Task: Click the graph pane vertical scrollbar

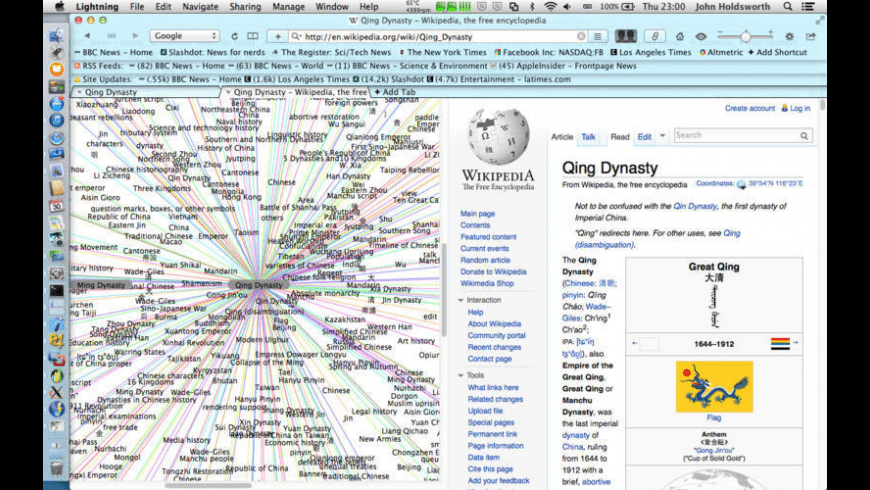Action: point(444,289)
